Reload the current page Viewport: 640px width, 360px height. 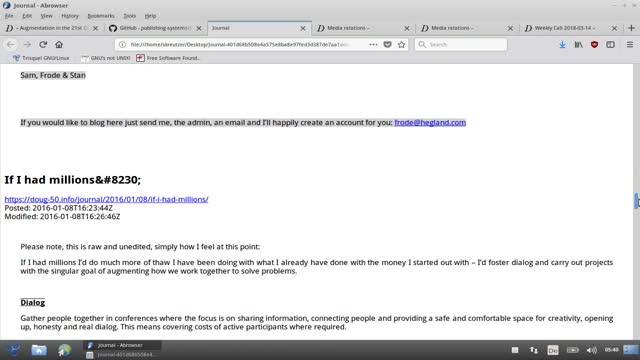(x=43, y=44)
